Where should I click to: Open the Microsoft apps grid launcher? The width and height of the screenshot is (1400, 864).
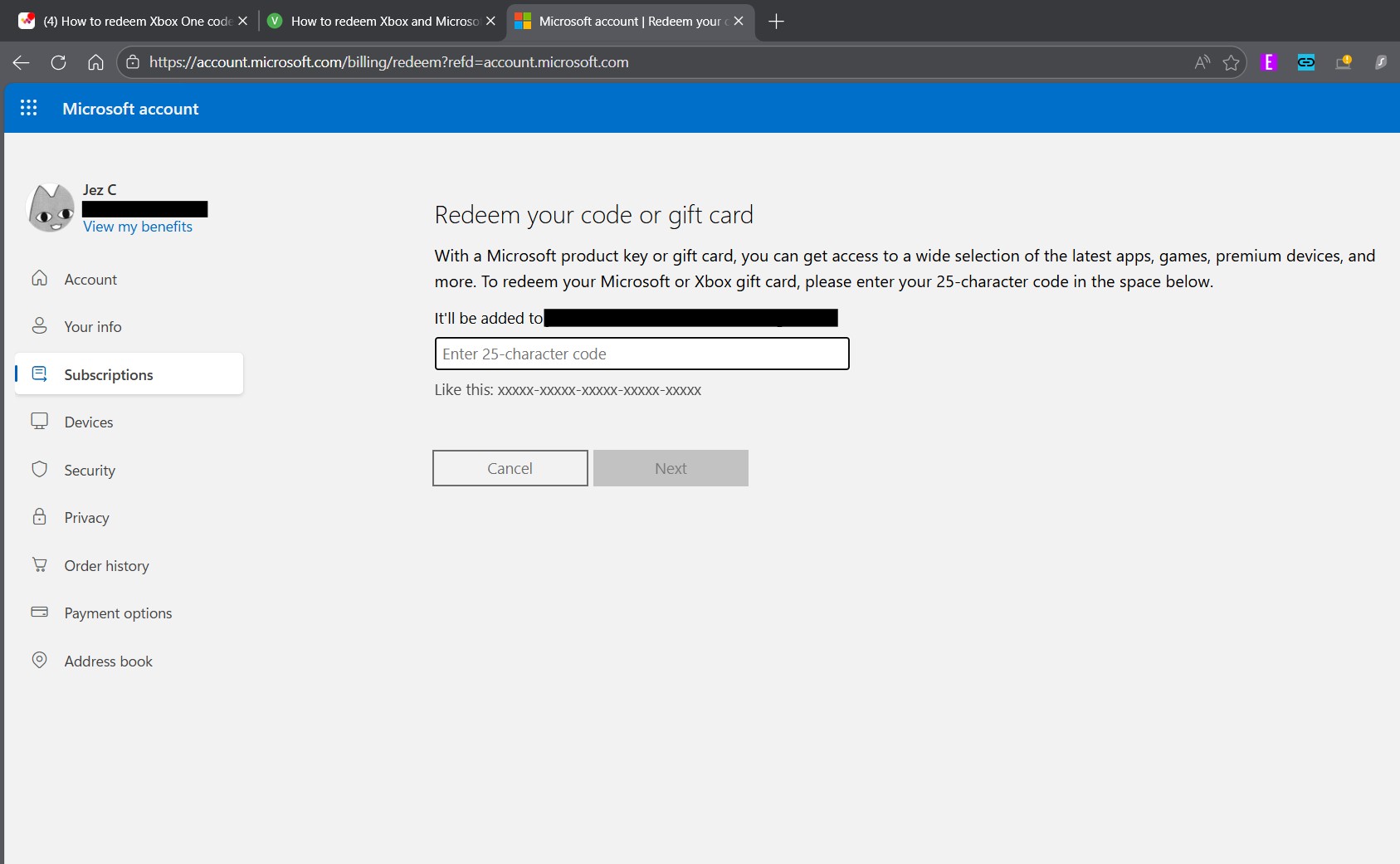click(x=29, y=108)
